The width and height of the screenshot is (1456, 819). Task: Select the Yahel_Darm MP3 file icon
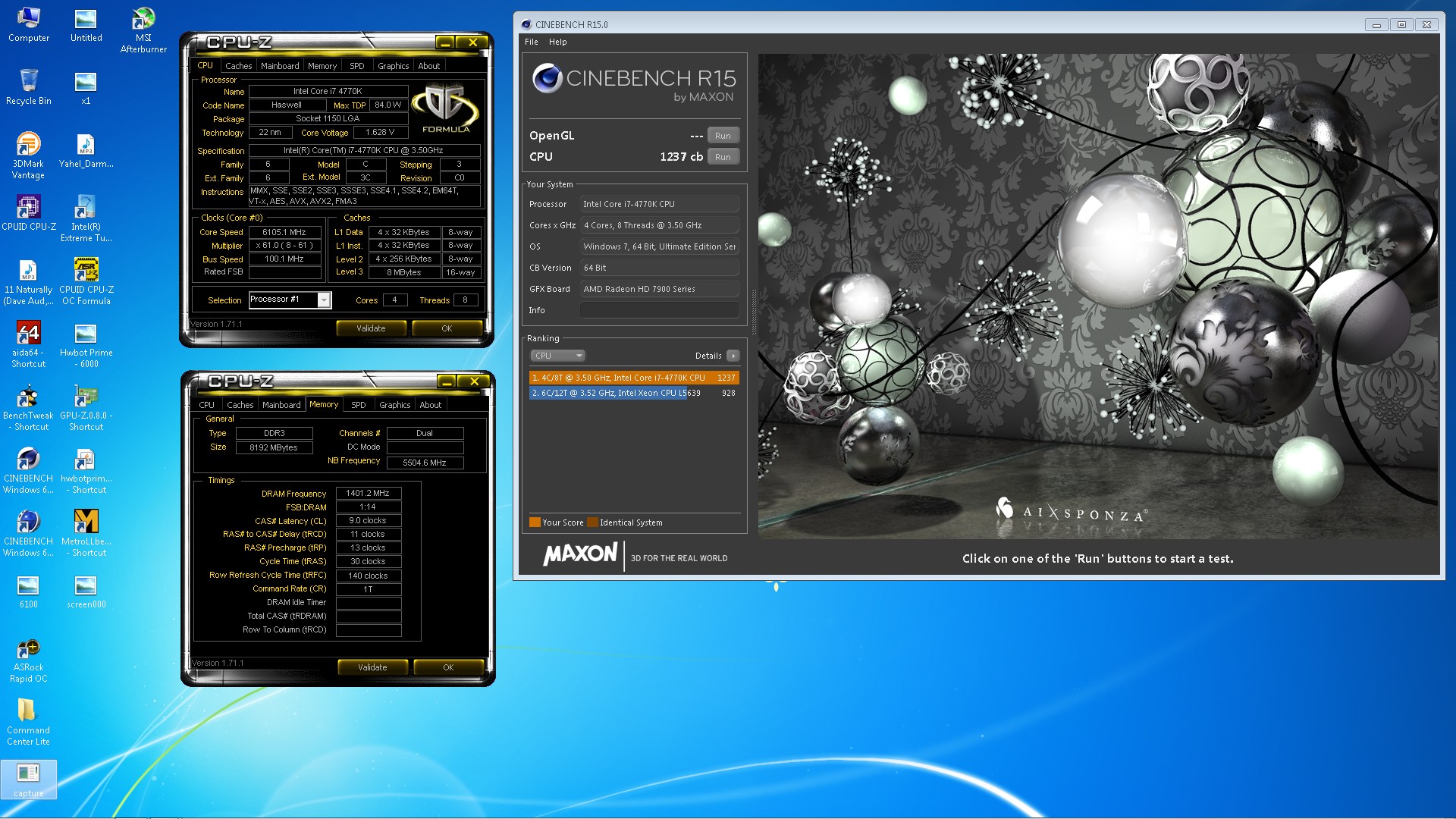point(86,150)
